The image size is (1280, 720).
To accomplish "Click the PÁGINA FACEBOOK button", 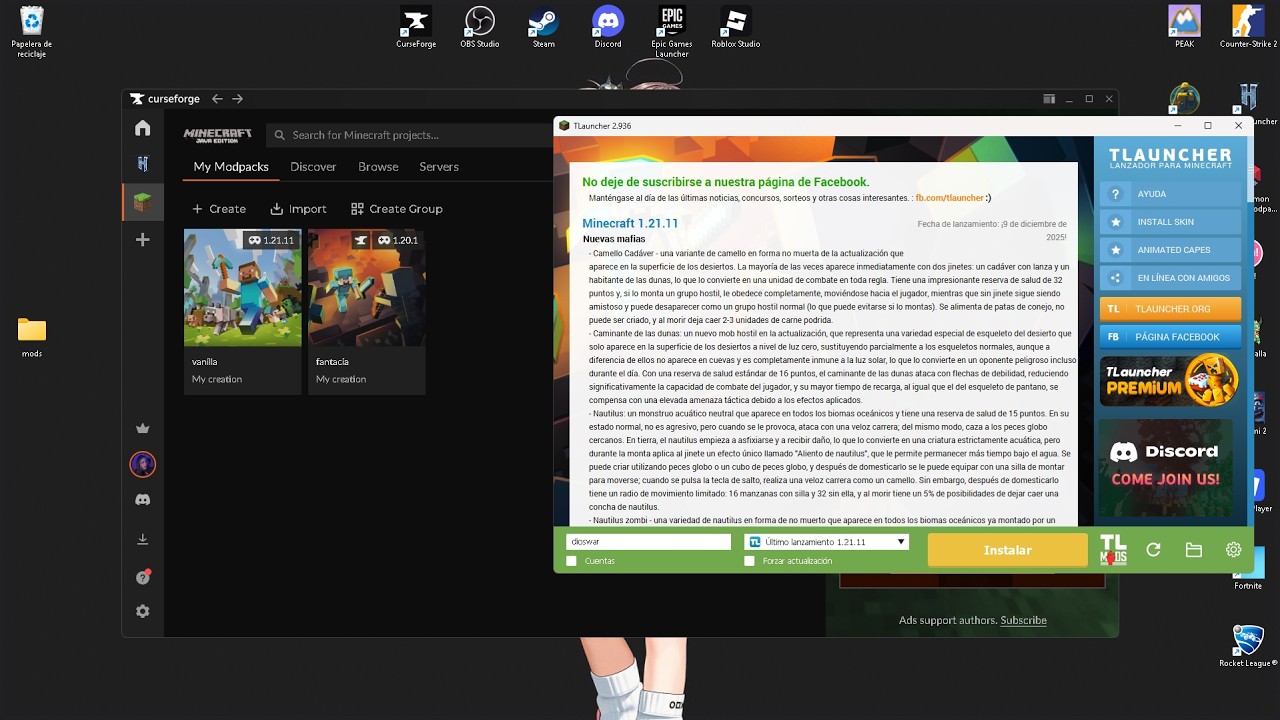I will [x=1170, y=337].
